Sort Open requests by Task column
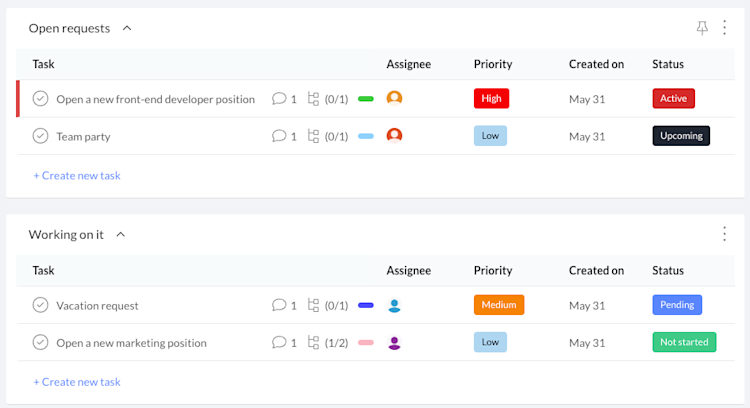The width and height of the screenshot is (750, 408). [43, 64]
